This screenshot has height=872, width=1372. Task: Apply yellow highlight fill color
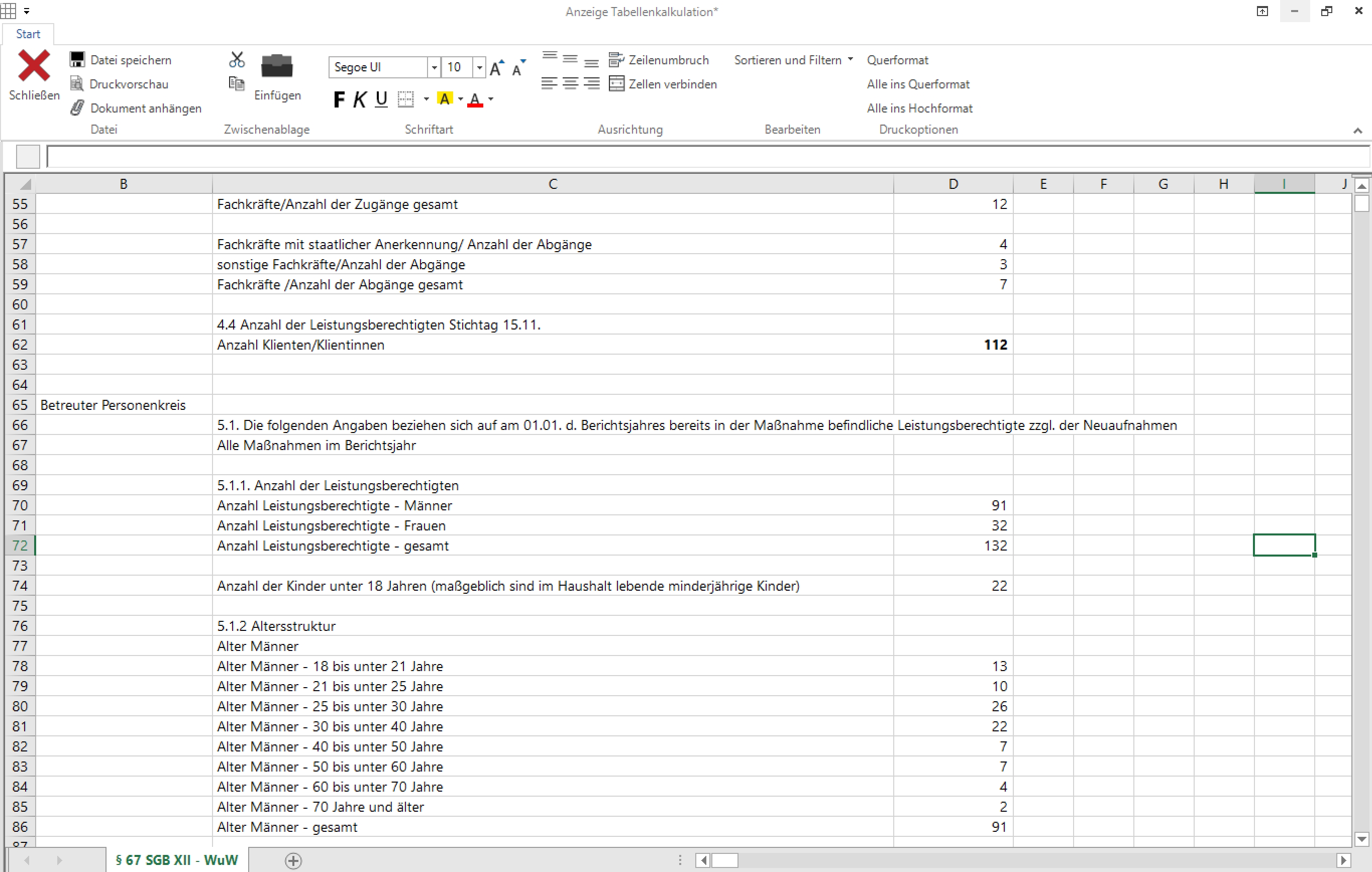pos(445,99)
